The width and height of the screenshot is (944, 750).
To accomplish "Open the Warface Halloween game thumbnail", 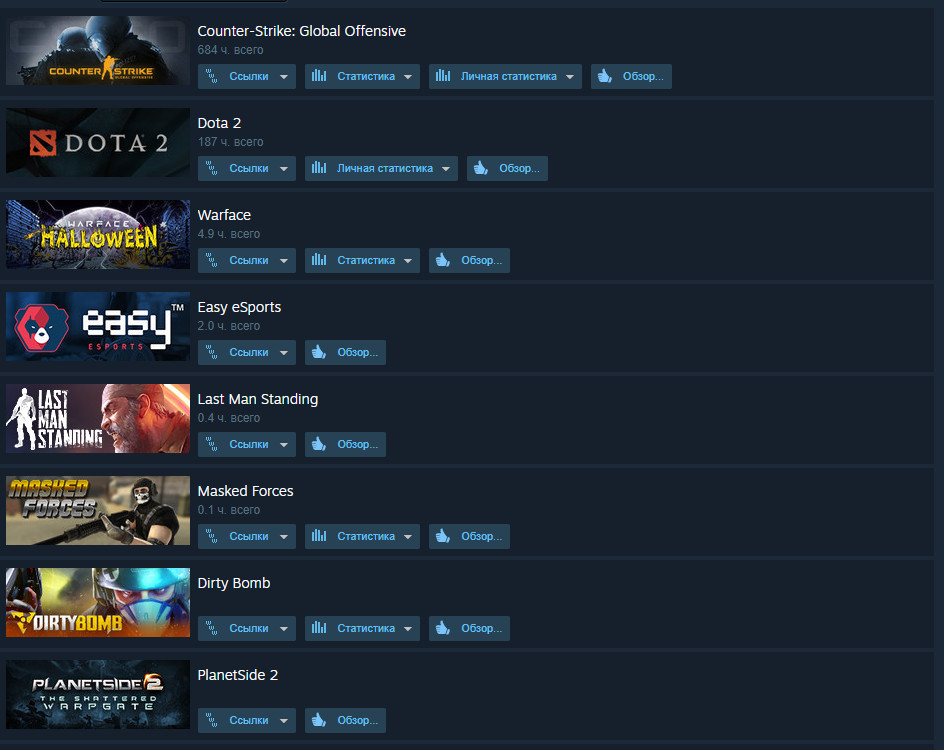I will tap(98, 234).
